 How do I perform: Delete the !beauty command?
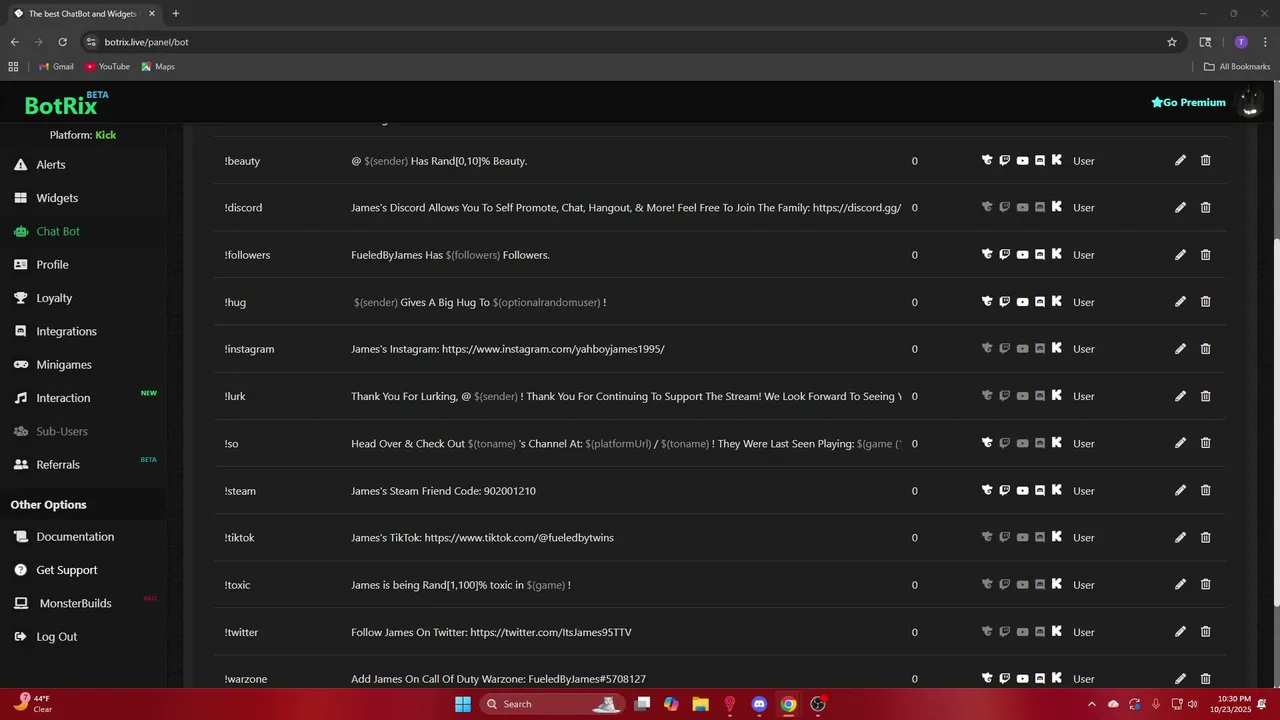1205,160
